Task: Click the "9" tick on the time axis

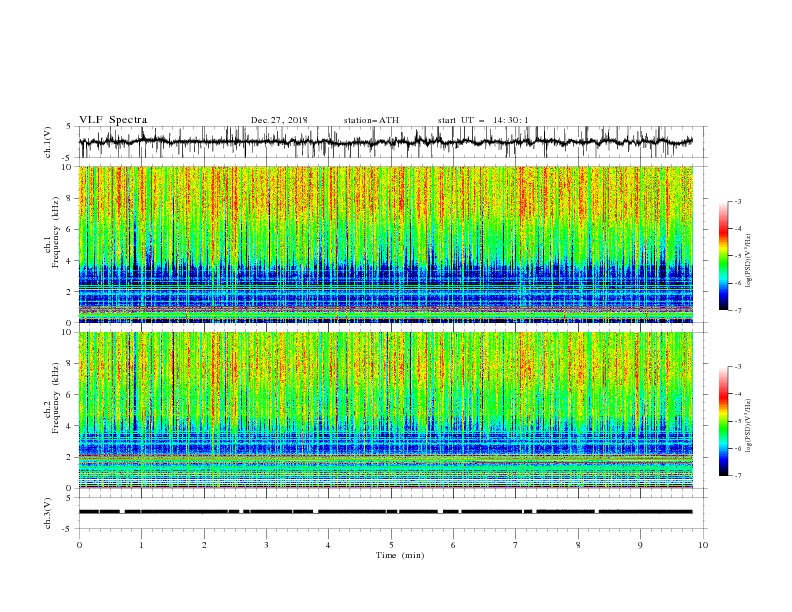Action: pyautogui.click(x=640, y=545)
